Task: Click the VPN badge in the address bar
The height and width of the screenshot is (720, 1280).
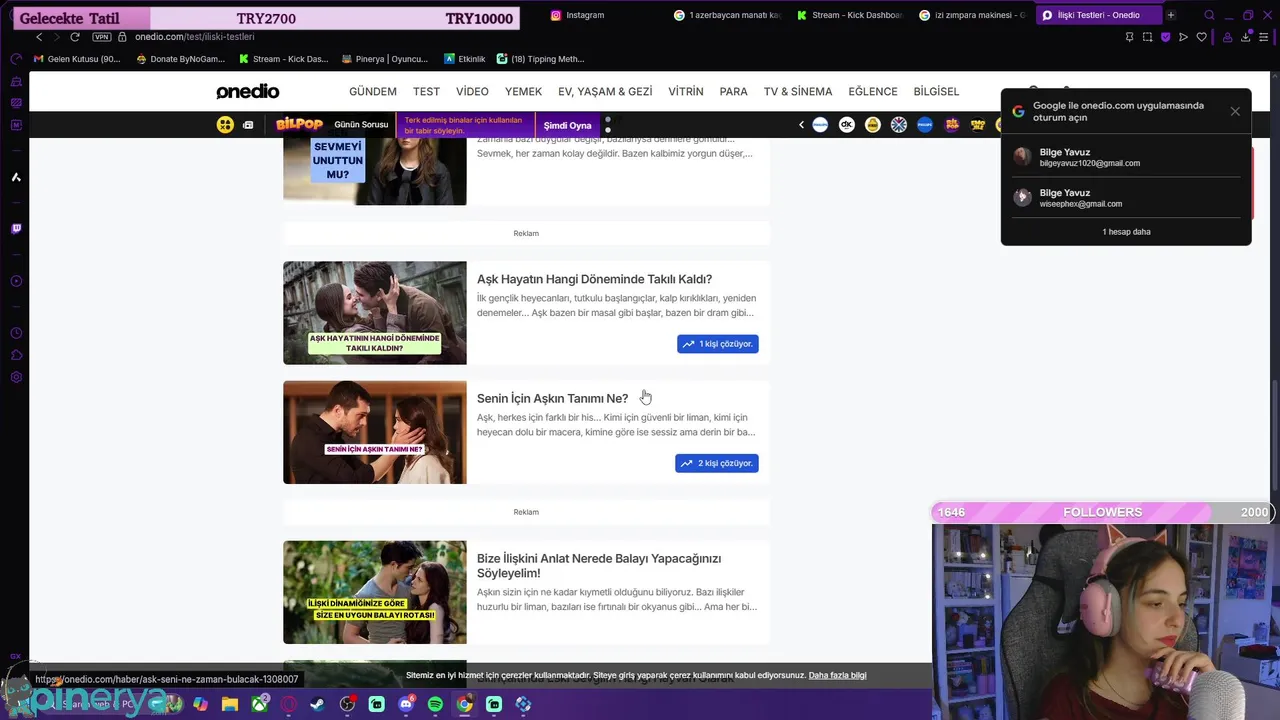Action: tap(101, 37)
